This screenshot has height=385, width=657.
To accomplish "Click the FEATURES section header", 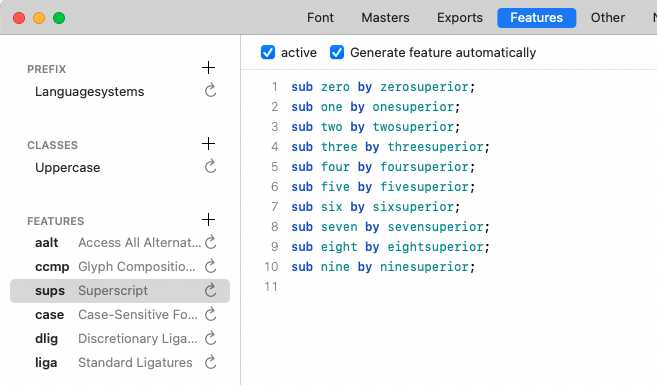I will point(56,221).
